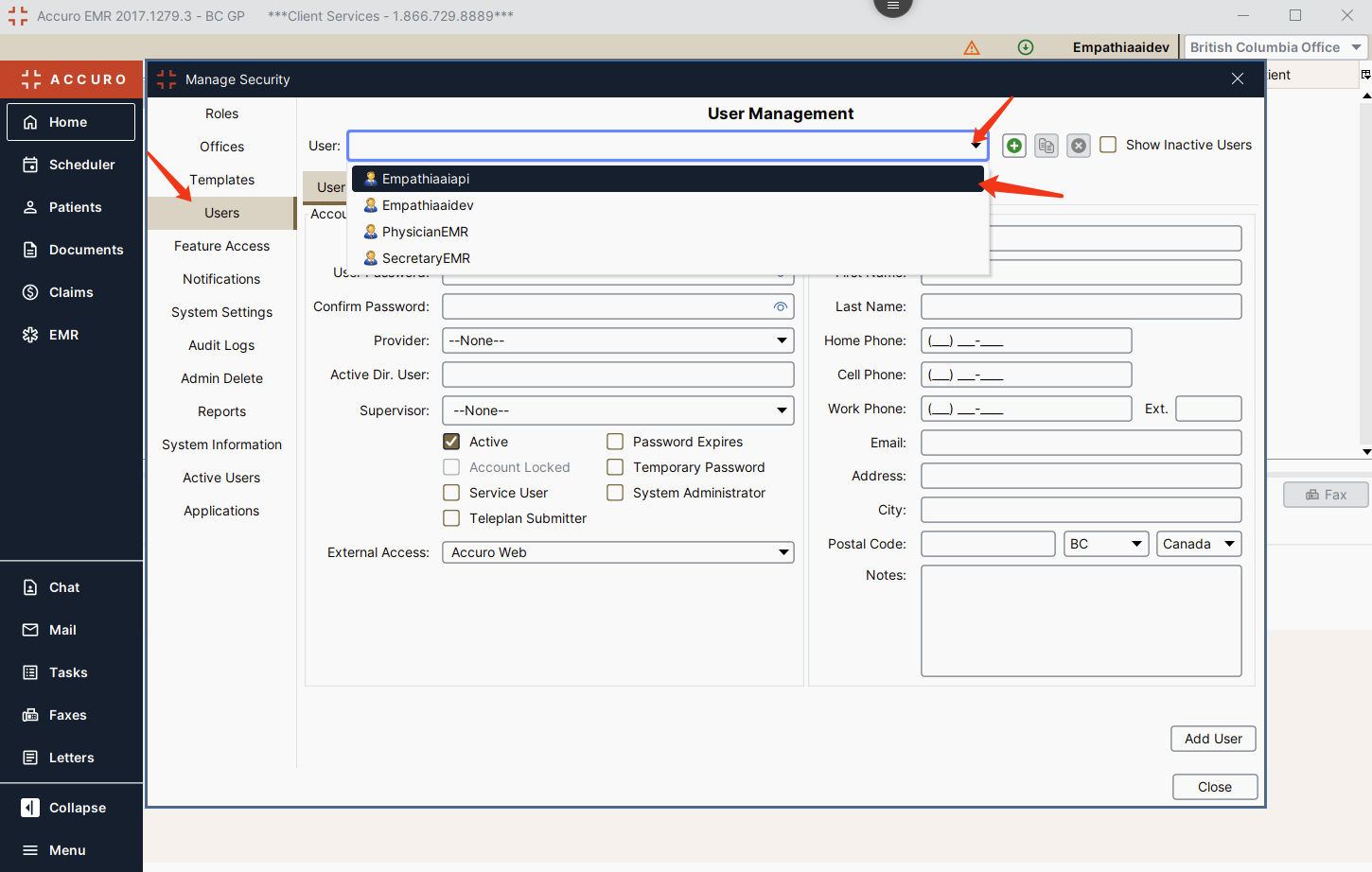The width and height of the screenshot is (1372, 872).
Task: Open Letters in the sidebar
Action: pos(71,758)
